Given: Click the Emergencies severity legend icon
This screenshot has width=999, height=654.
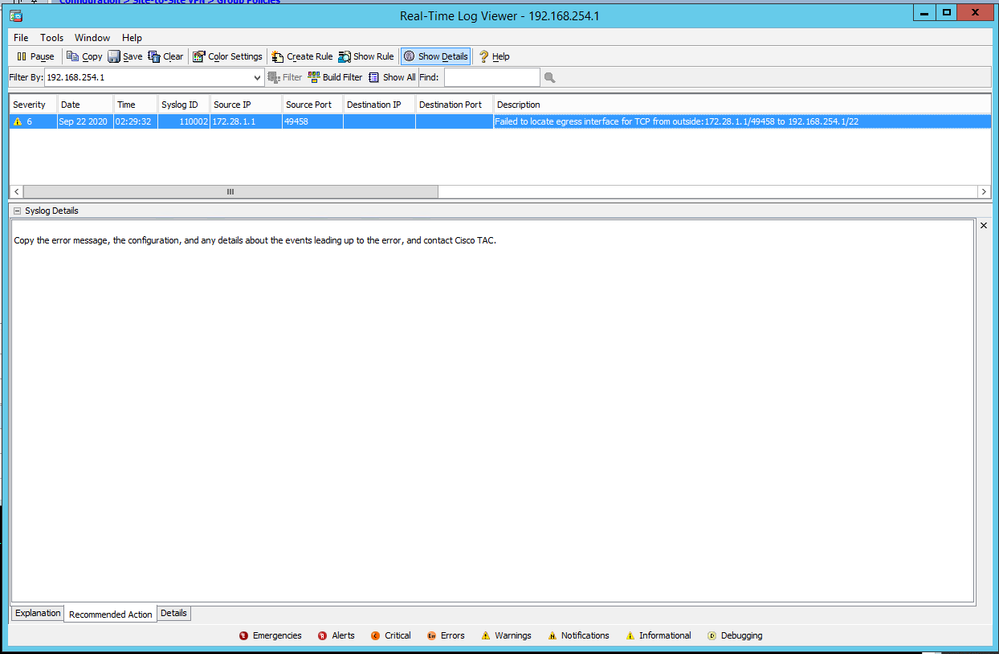Looking at the screenshot, I should (243, 636).
